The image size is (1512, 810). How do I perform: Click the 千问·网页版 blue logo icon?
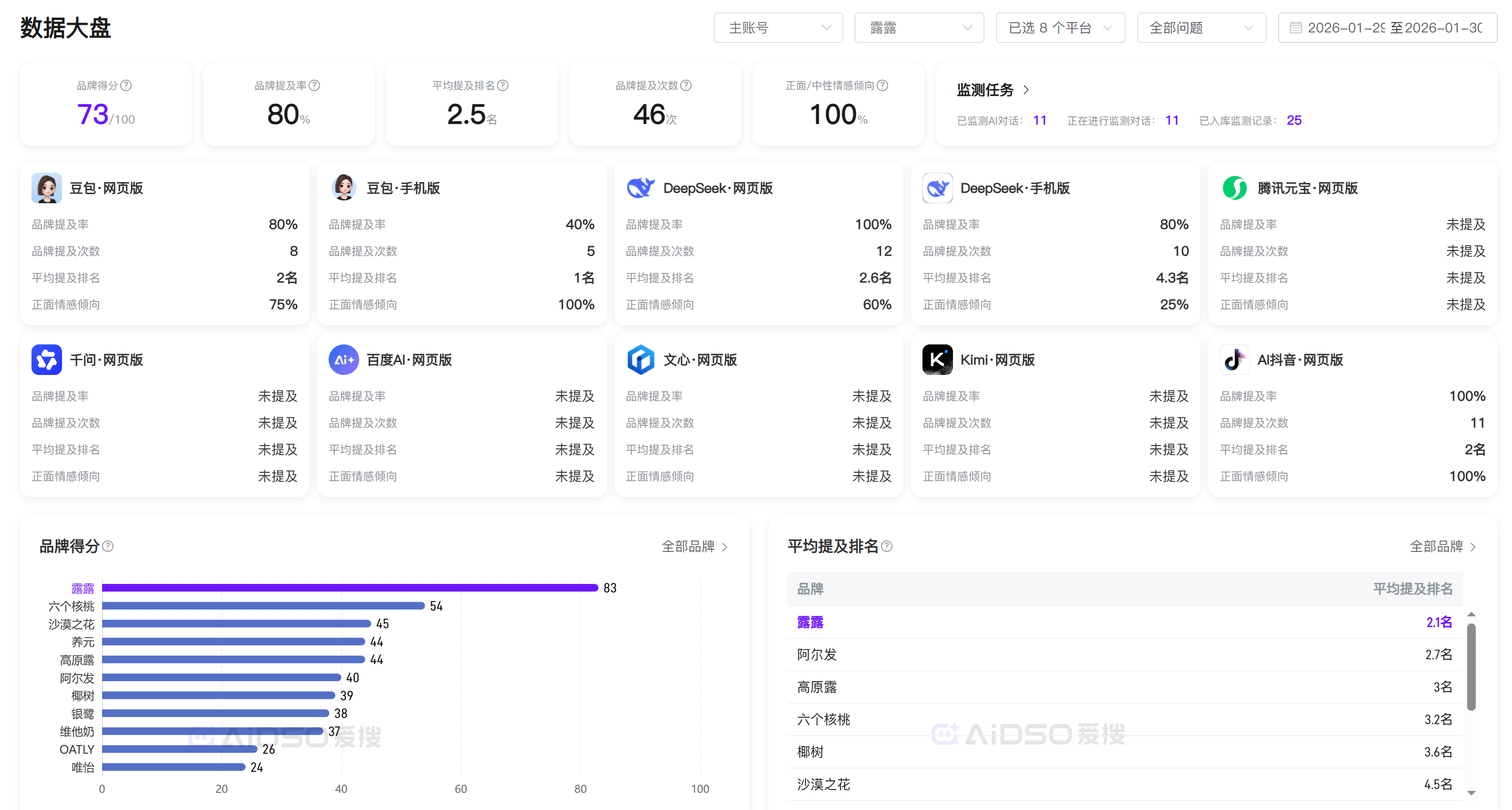[x=46, y=360]
